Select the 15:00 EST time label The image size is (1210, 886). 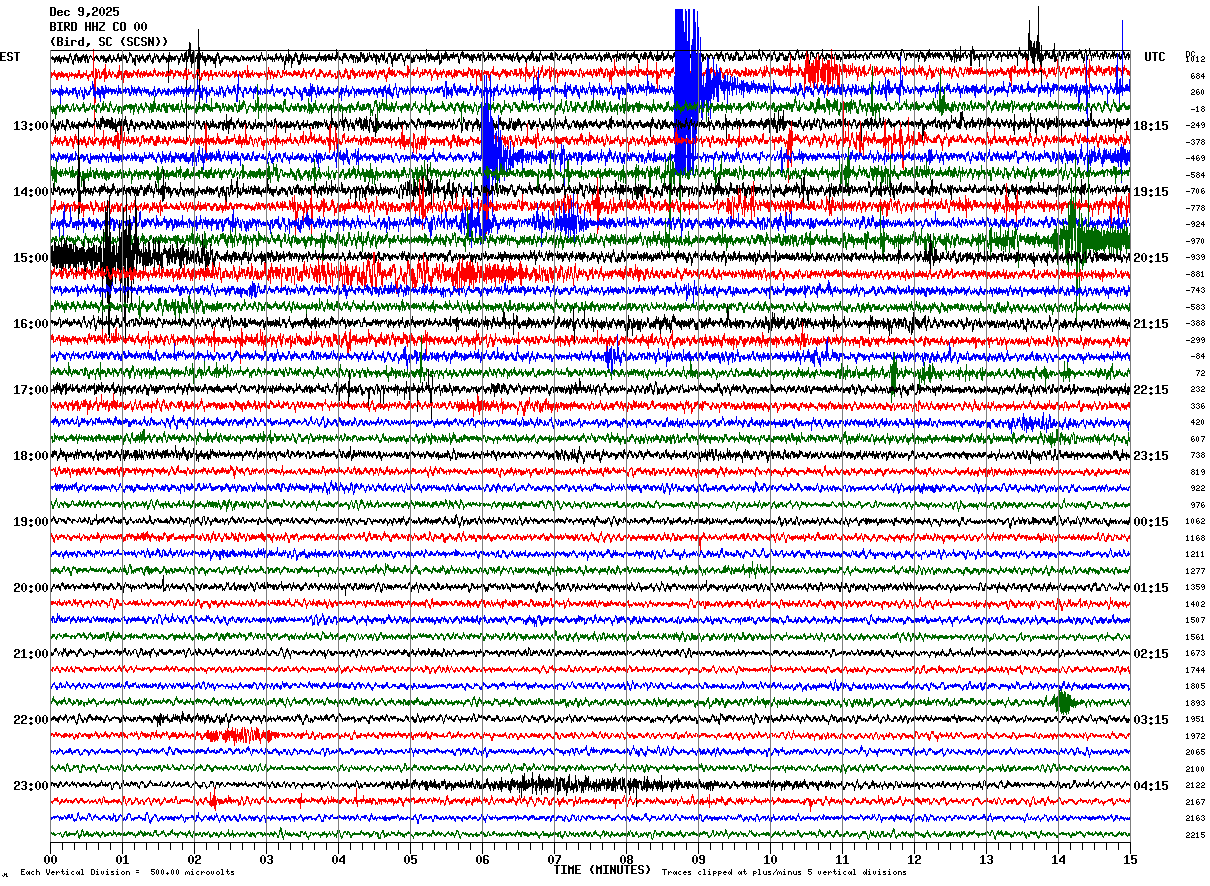click(31, 258)
